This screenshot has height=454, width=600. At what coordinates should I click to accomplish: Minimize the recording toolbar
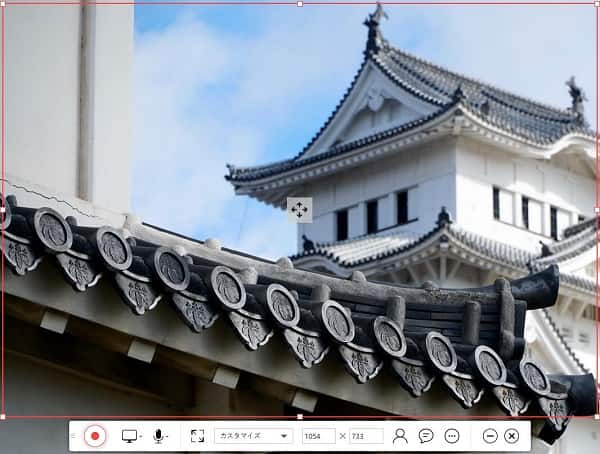(490, 436)
